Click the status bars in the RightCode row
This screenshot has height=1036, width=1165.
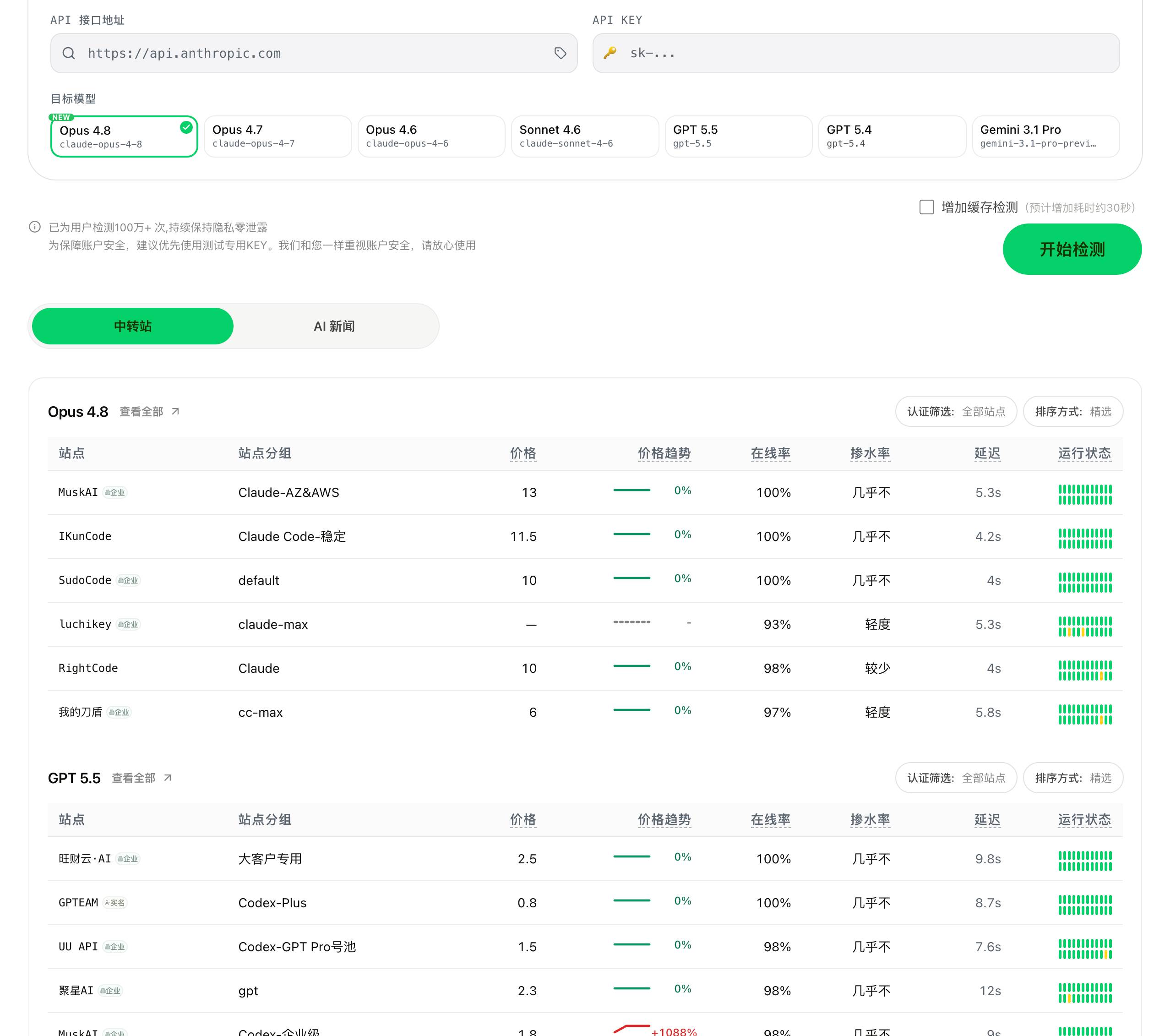coord(1085,671)
